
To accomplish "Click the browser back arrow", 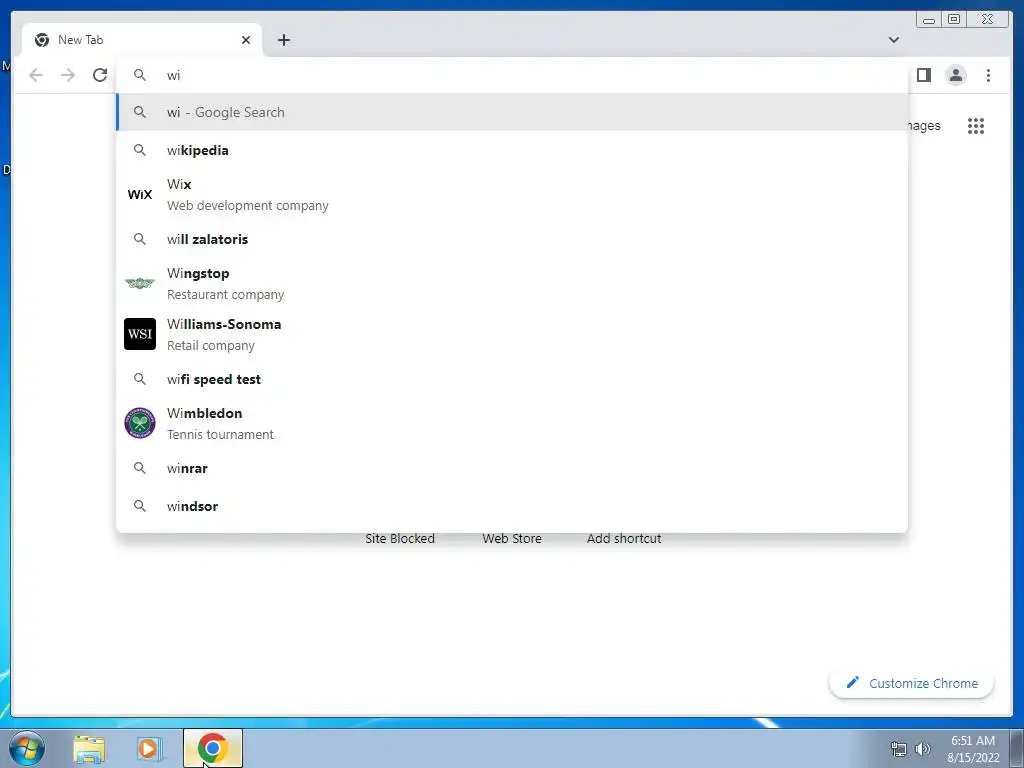I will pos(36,75).
